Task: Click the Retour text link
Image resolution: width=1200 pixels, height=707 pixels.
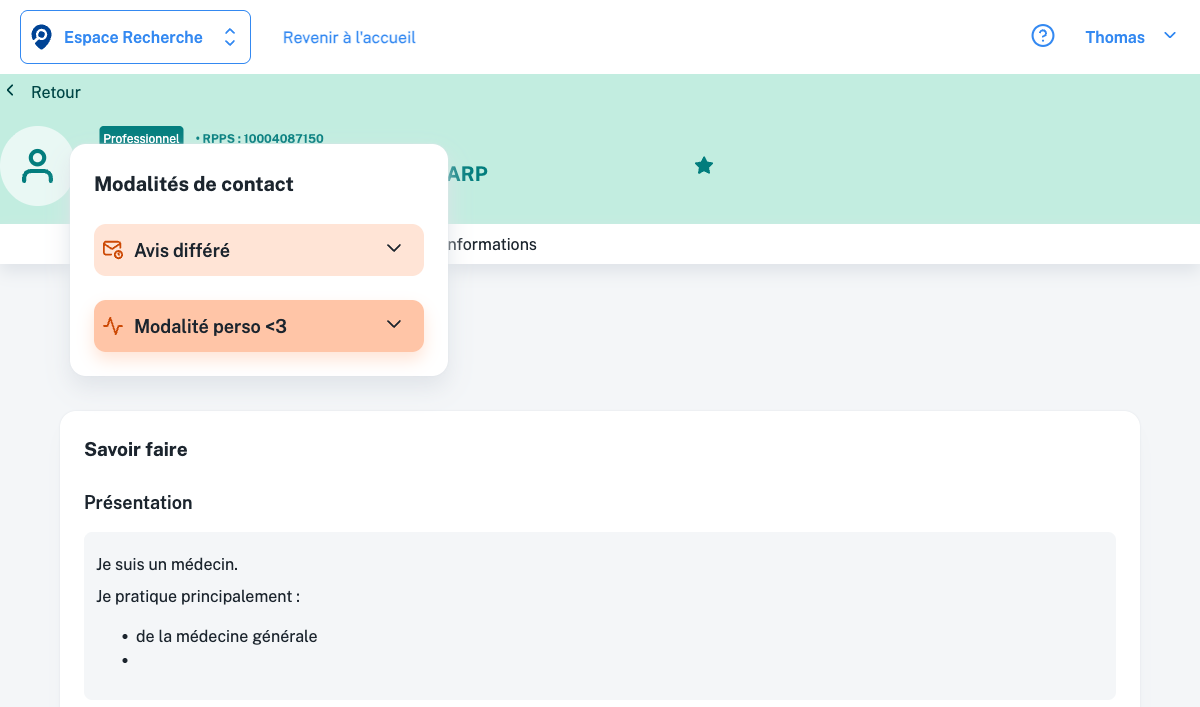Action: coord(56,92)
